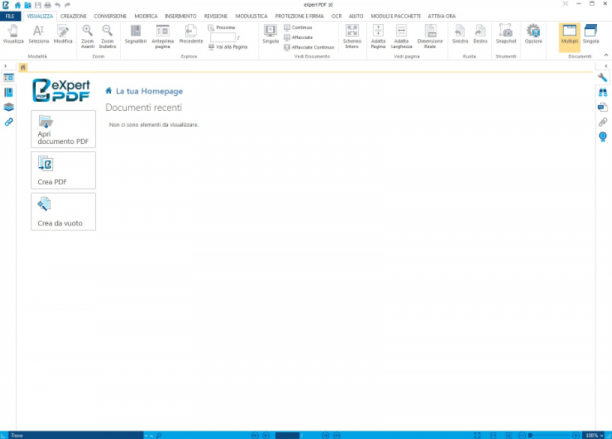Open the MODIFICA ribbon tab
This screenshot has width=612, height=439.
pos(146,16)
